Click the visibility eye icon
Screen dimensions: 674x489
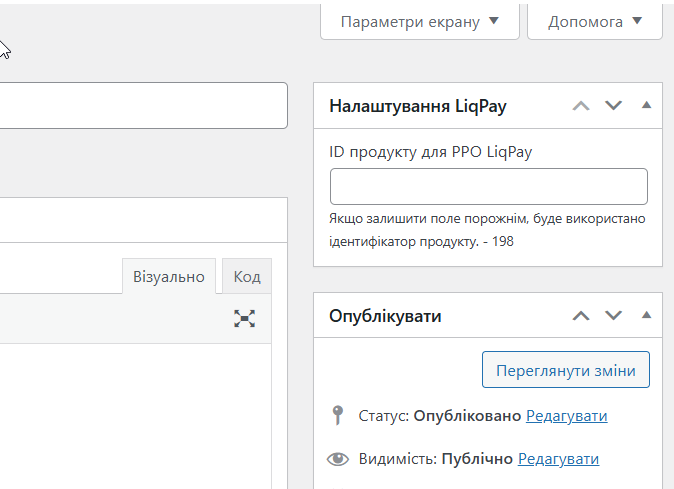338,459
